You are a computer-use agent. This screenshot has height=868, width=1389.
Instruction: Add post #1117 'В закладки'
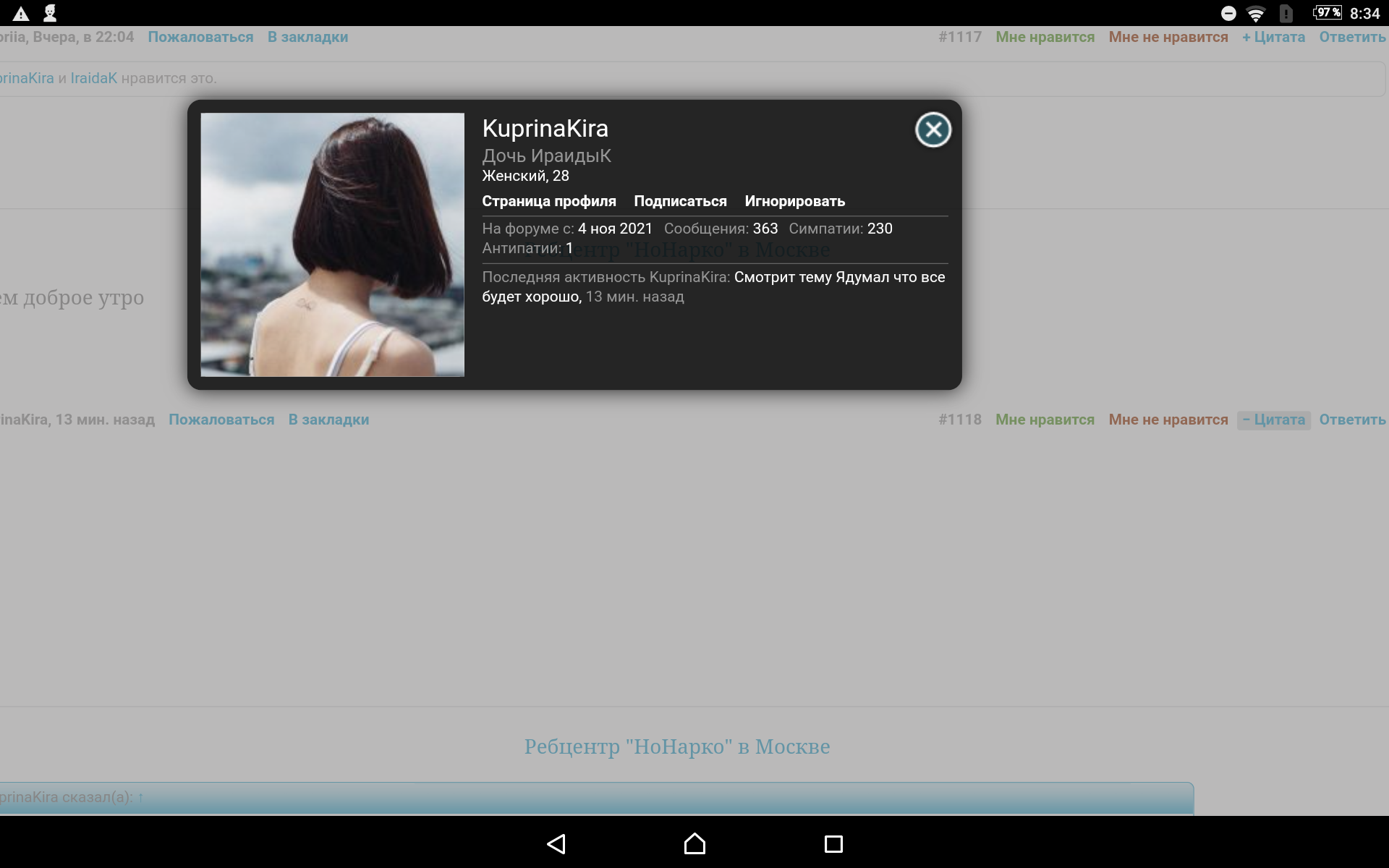307,37
